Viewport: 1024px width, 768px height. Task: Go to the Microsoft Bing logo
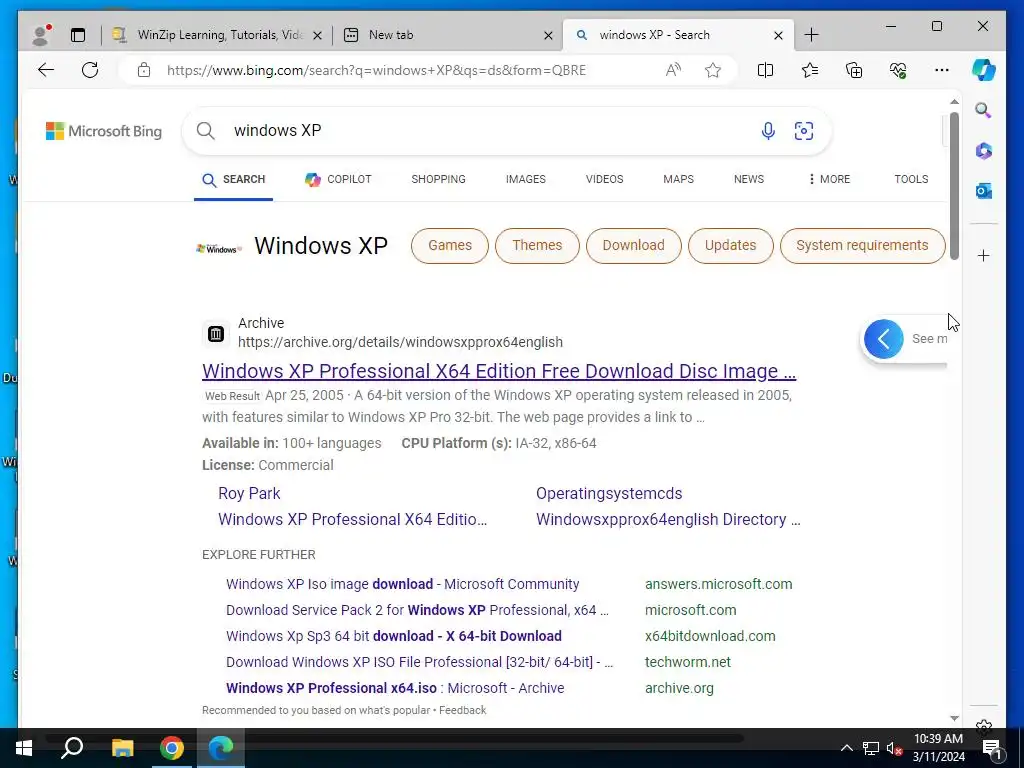pos(104,131)
